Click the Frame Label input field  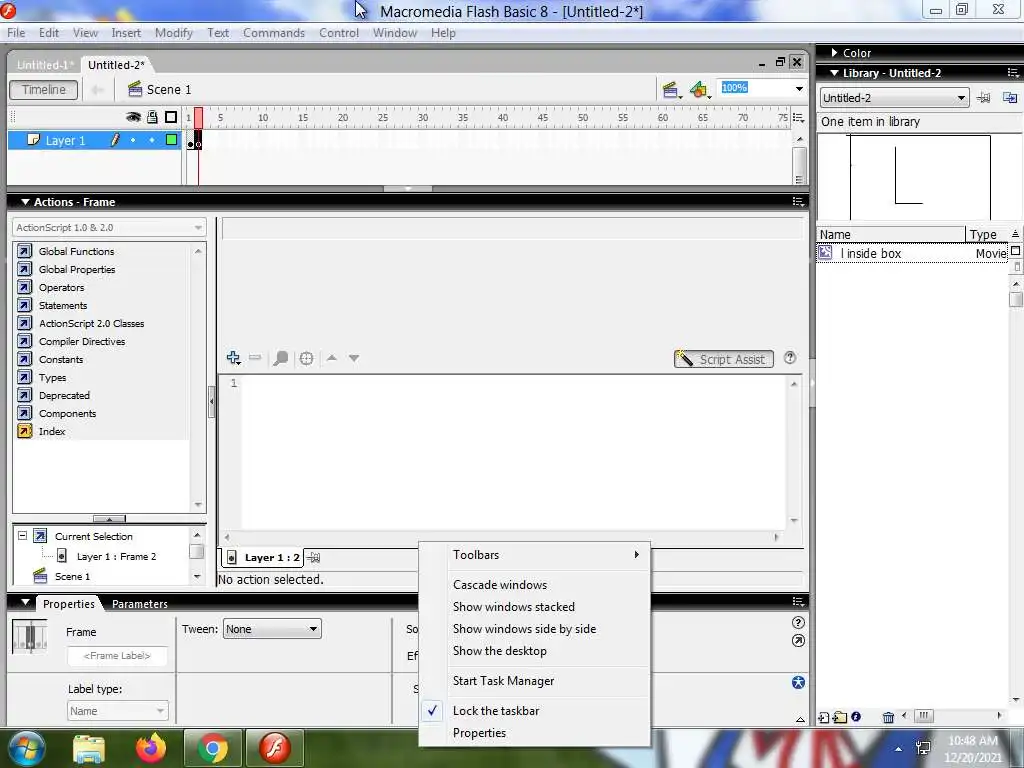[x=118, y=656]
